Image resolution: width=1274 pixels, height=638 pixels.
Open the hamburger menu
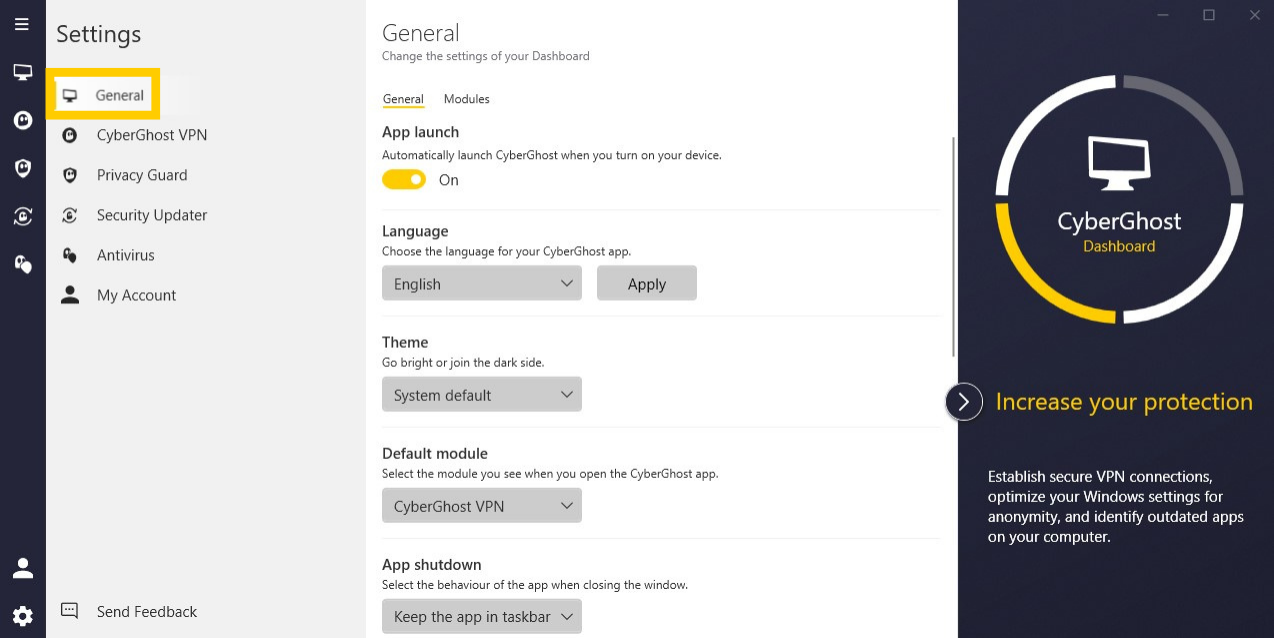pos(22,24)
